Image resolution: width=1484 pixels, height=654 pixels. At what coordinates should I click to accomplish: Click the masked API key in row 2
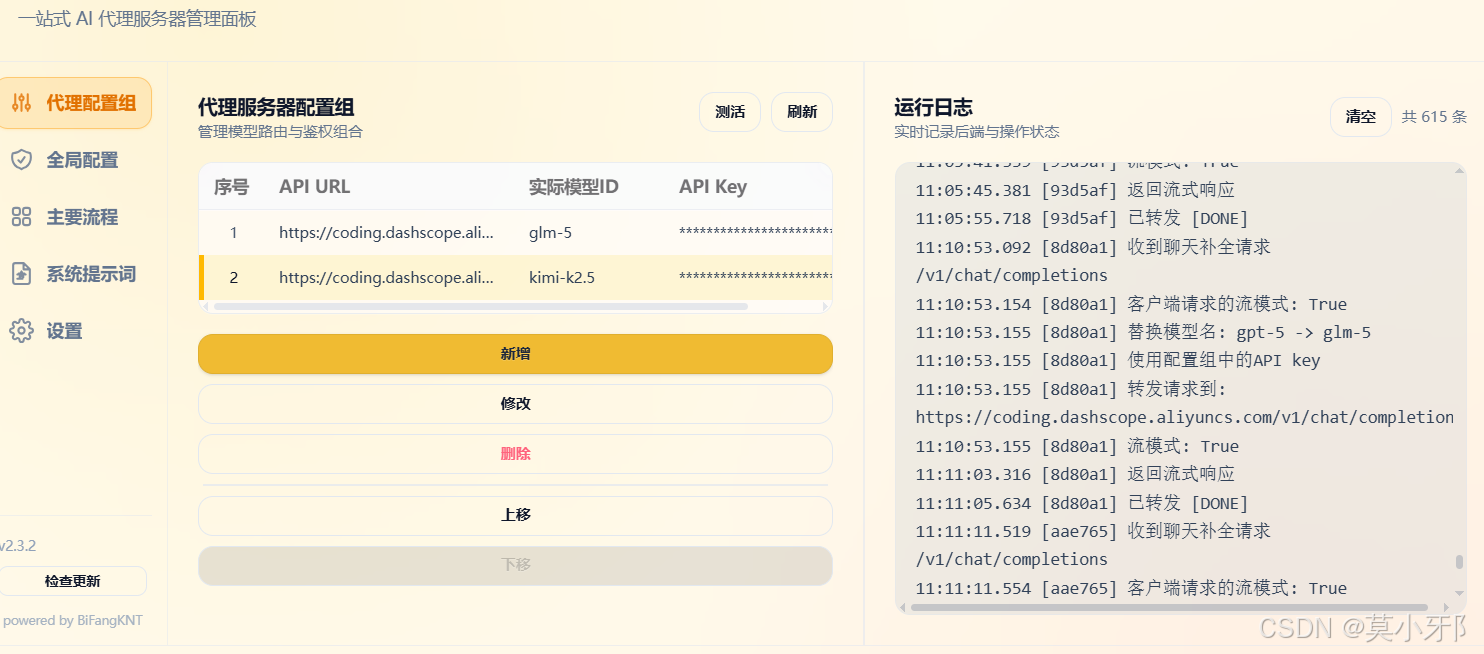[755, 277]
